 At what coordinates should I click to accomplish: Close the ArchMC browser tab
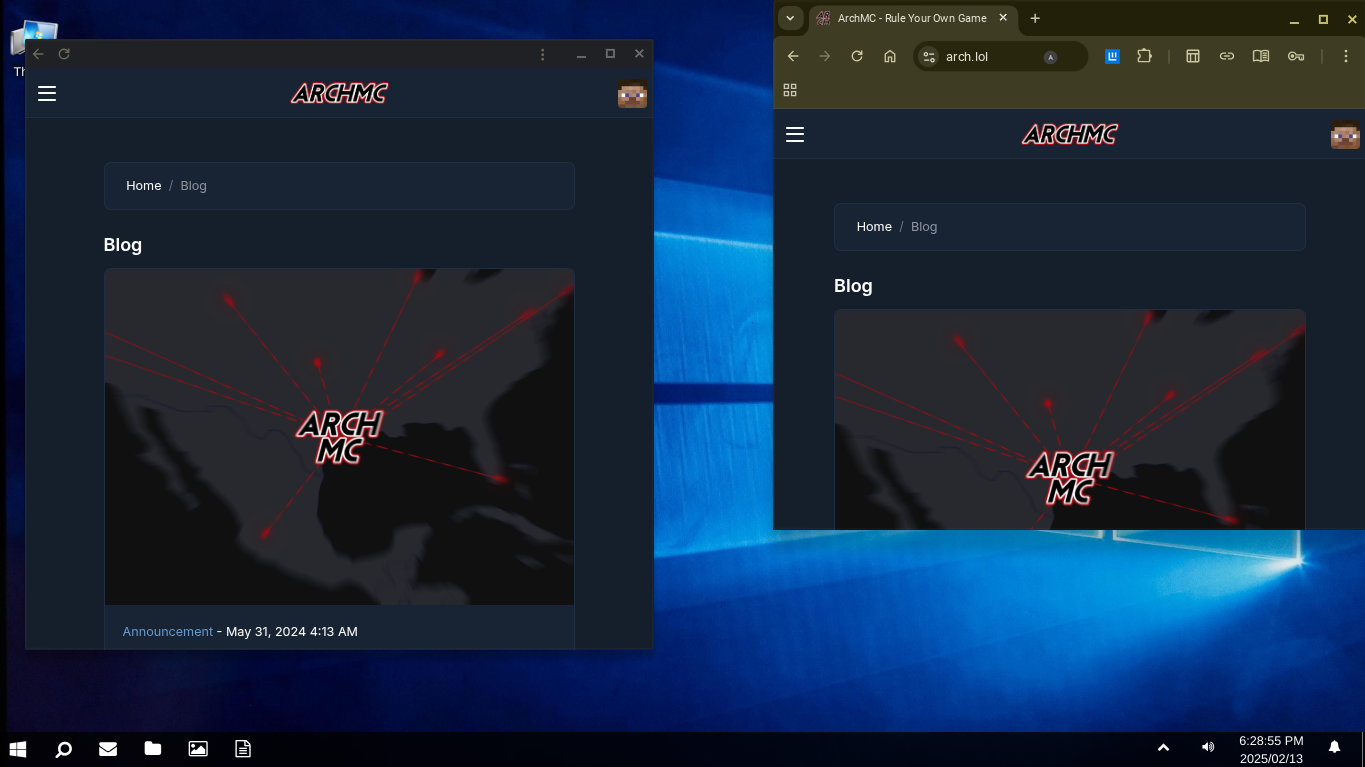pyautogui.click(x=1004, y=18)
